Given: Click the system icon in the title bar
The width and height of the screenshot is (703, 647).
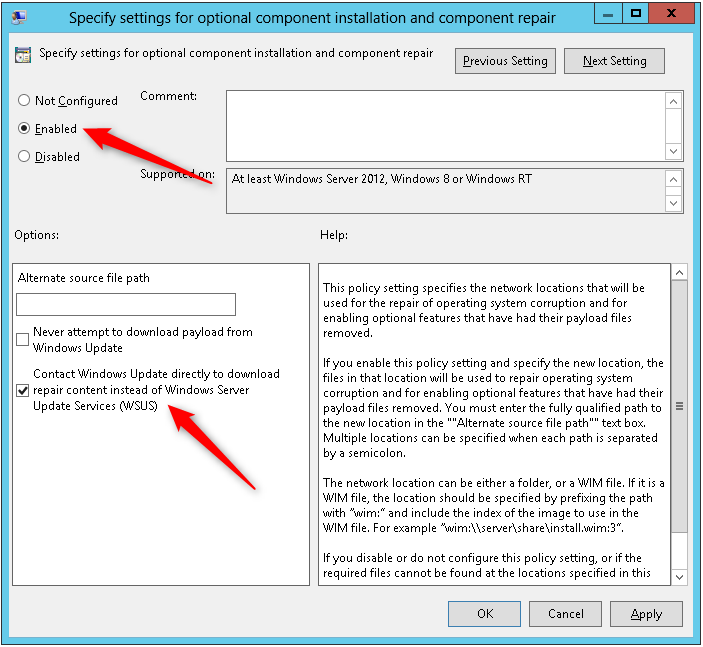Looking at the screenshot, I should click(20, 15).
